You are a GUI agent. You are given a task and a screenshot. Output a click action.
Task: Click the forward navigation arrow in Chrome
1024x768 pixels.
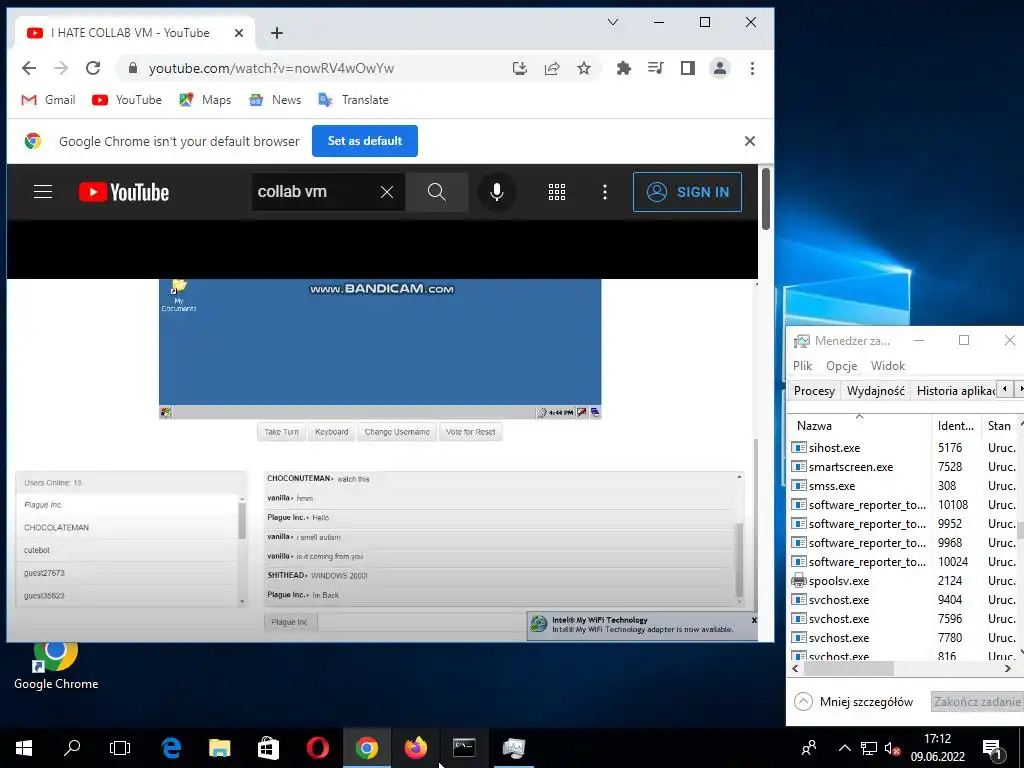[61, 68]
